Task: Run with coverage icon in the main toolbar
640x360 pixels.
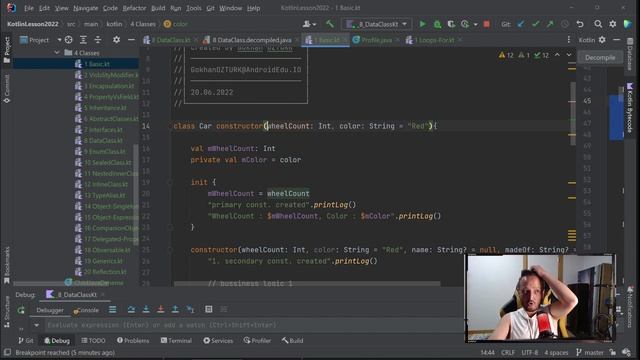Action: (x=451, y=24)
